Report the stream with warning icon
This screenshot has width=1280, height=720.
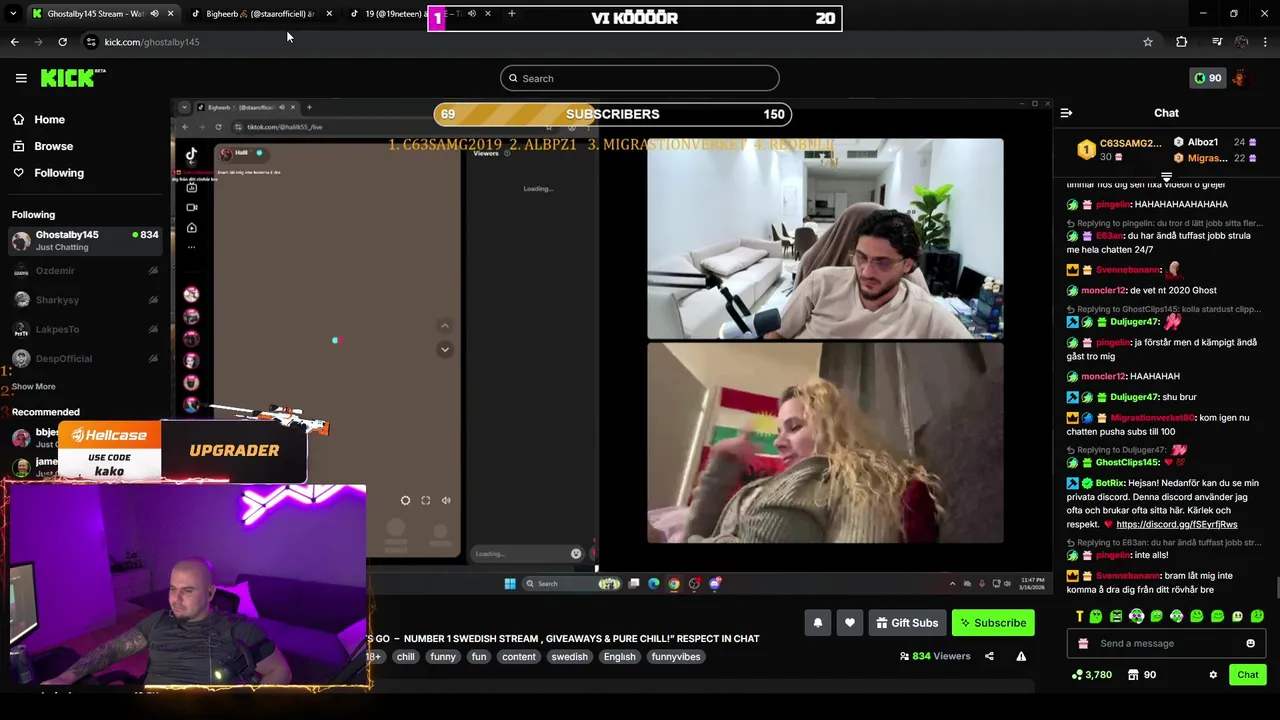pyautogui.click(x=1021, y=656)
